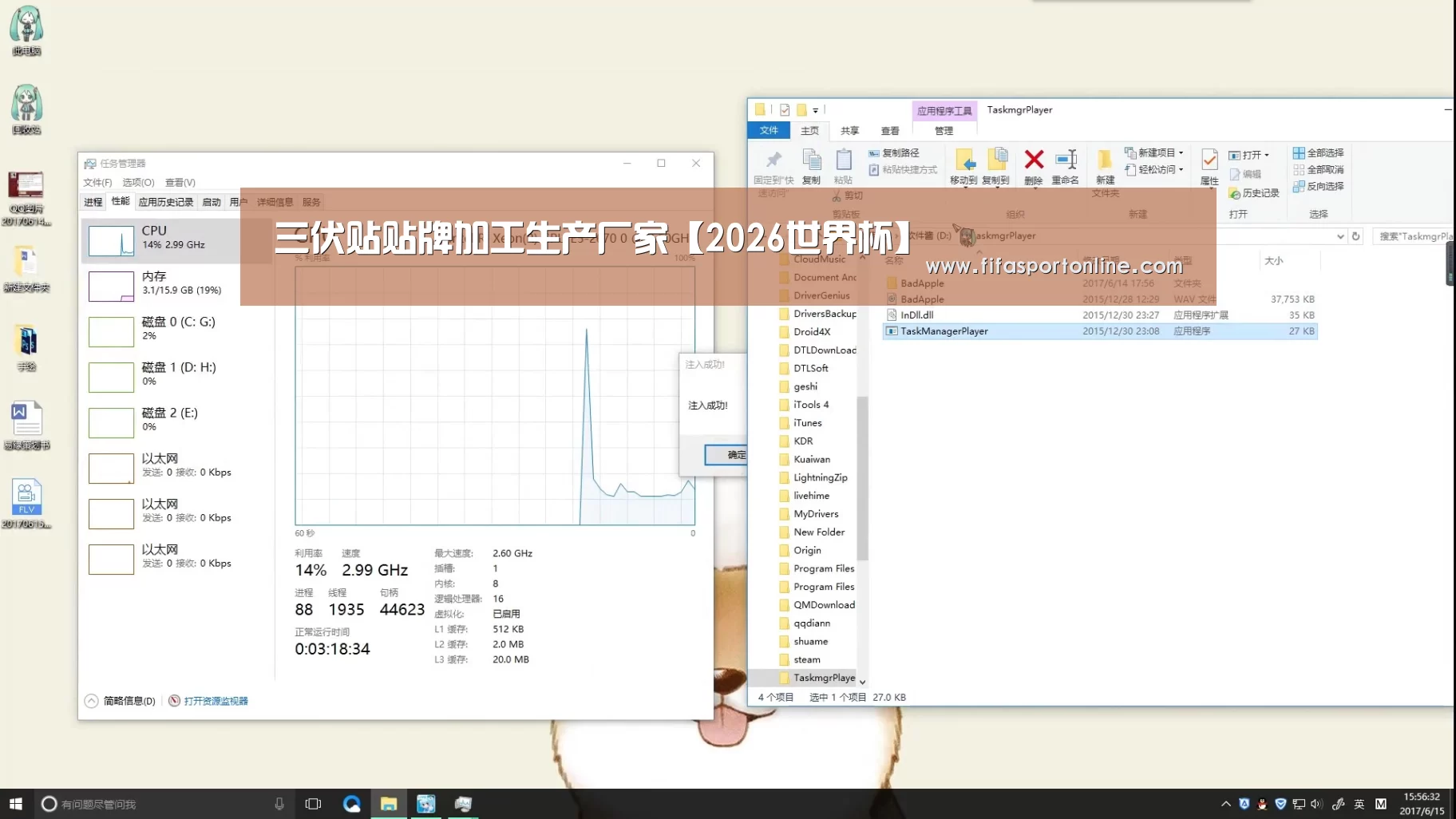
Task: Select the LightningZip folder in tree
Action: [820, 477]
